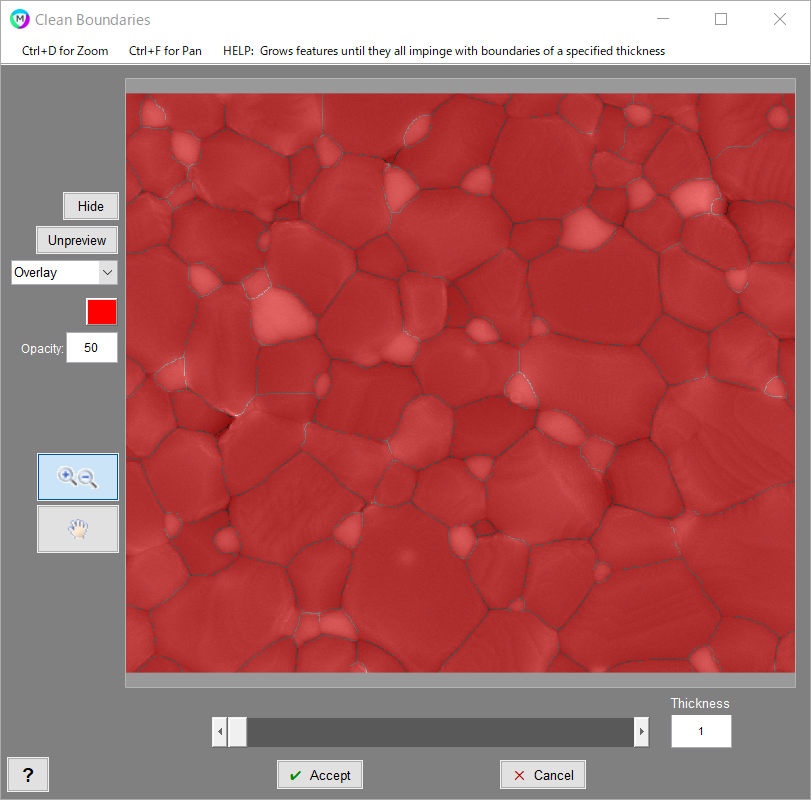The image size is (811, 800).
Task: Maximize the Clean Boundaries window
Action: coord(721,19)
